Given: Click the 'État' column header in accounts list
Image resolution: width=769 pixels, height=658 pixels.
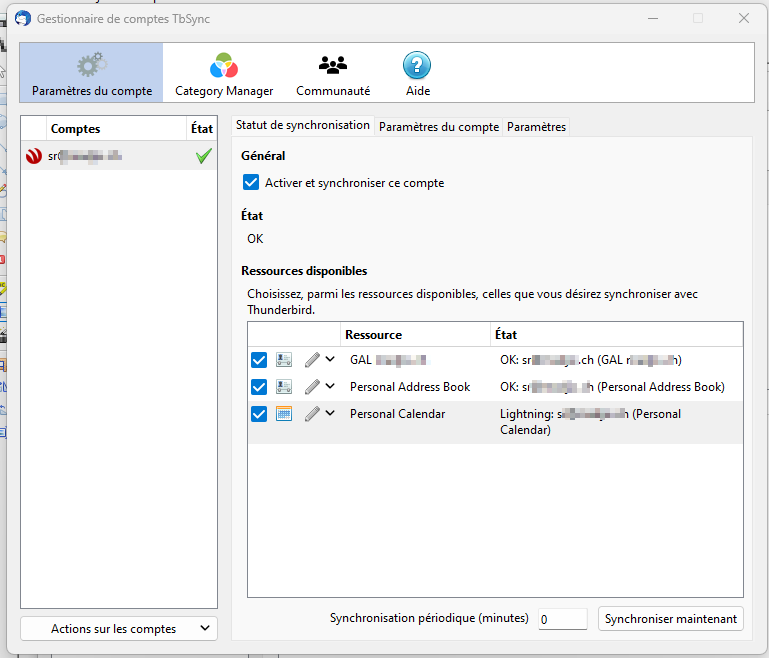Looking at the screenshot, I should [x=201, y=129].
